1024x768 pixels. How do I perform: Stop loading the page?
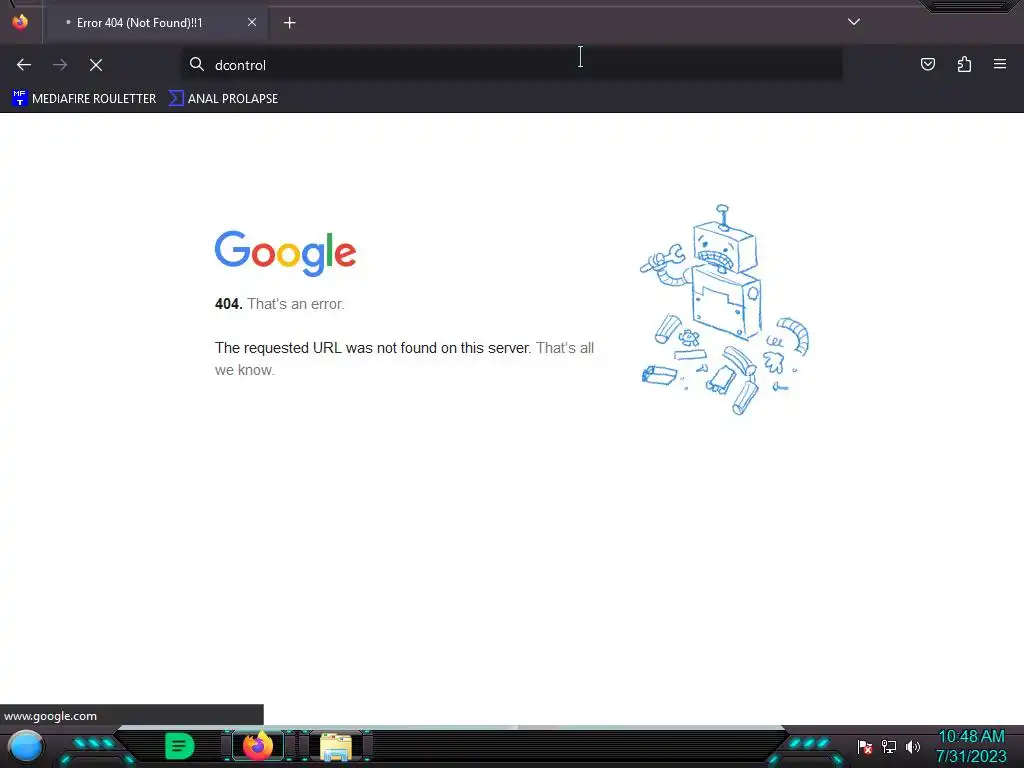coord(96,65)
